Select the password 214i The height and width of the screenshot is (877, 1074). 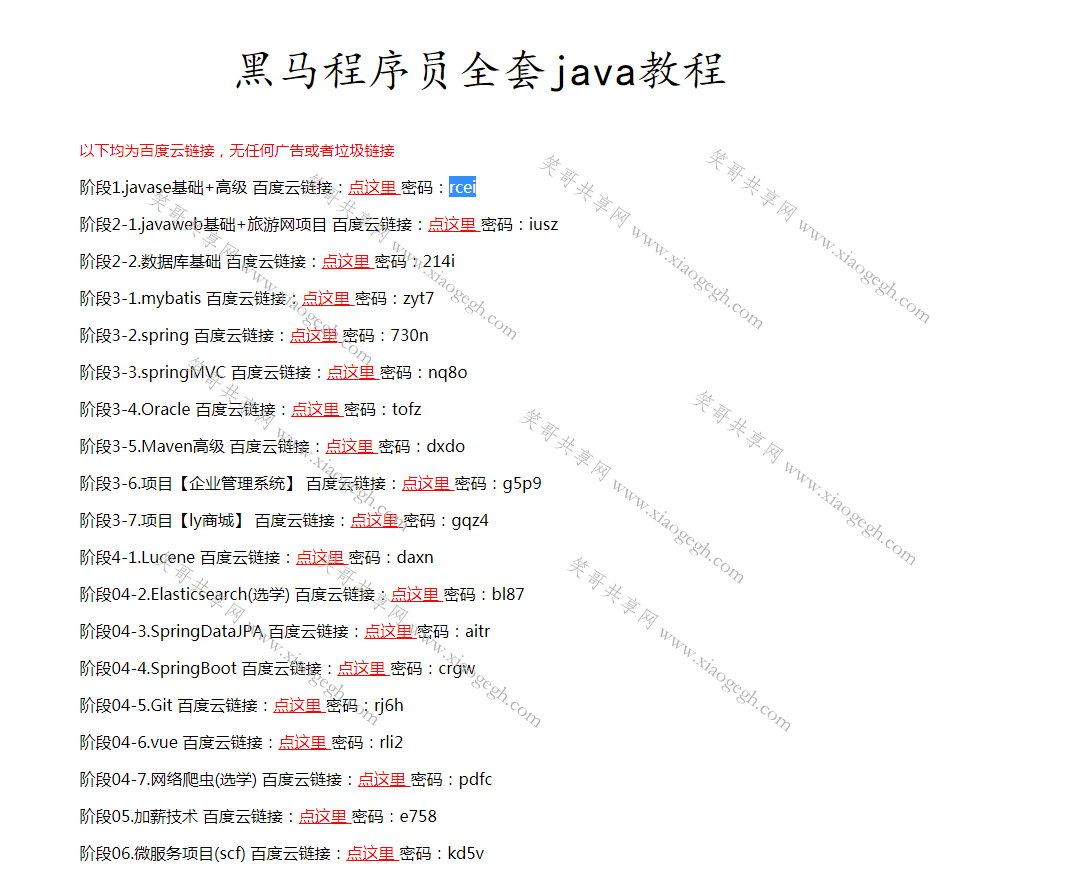click(x=439, y=261)
